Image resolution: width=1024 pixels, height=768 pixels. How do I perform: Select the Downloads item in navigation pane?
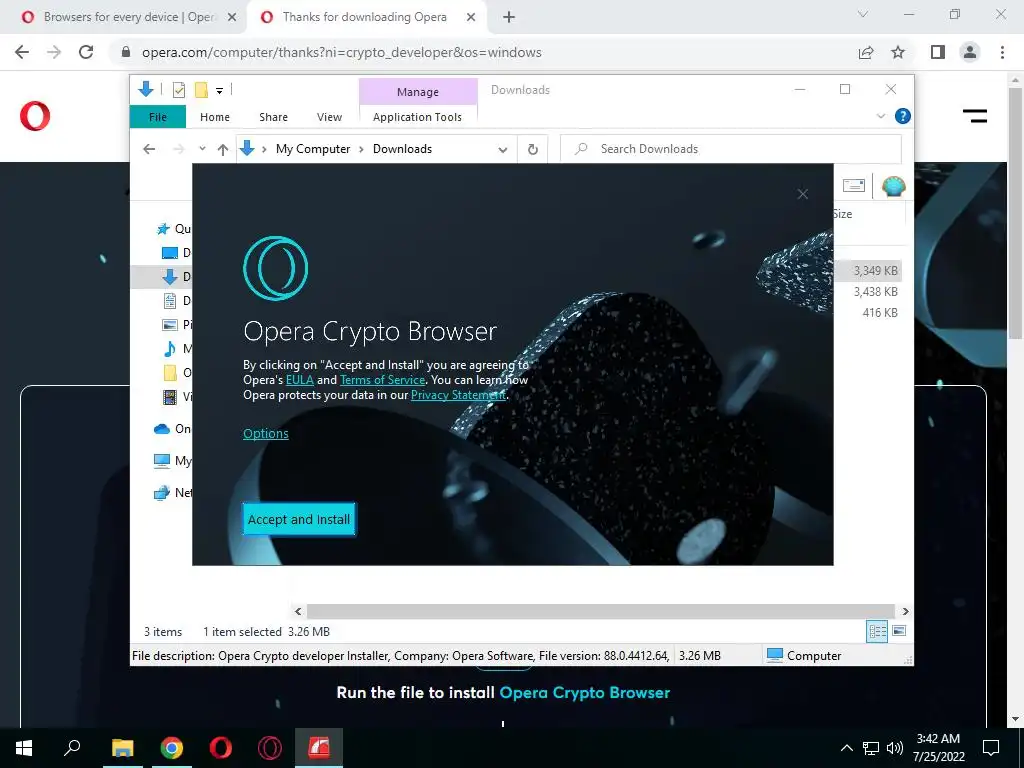176,277
